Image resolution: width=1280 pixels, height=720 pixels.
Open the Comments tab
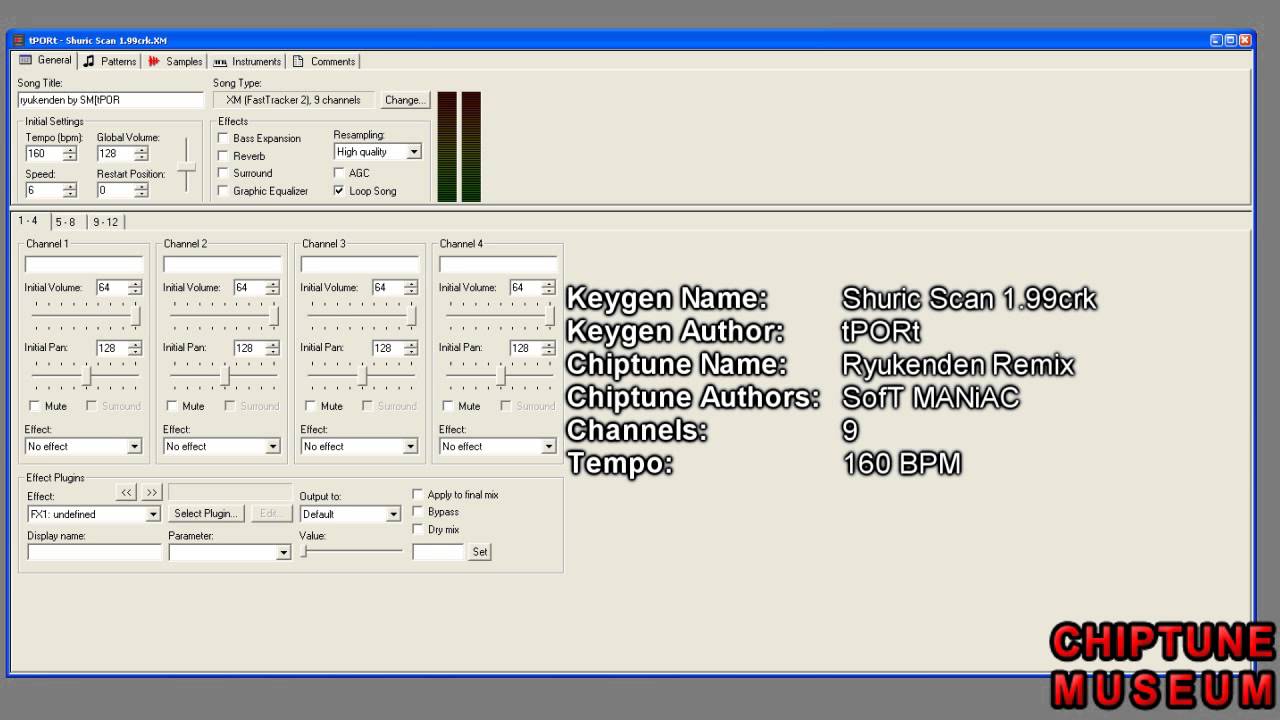click(x=324, y=61)
